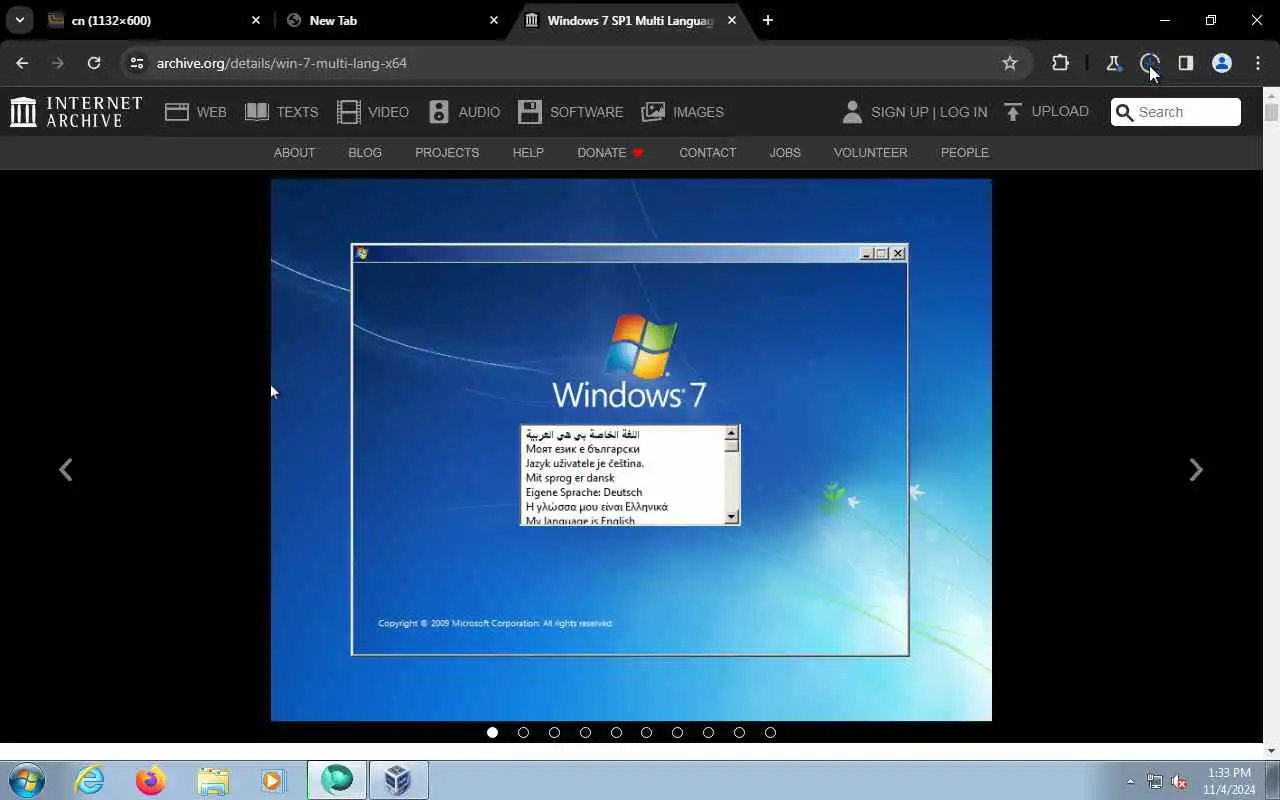The height and width of the screenshot is (800, 1280).
Task: Open the Windows Start menu
Action: [x=26, y=780]
